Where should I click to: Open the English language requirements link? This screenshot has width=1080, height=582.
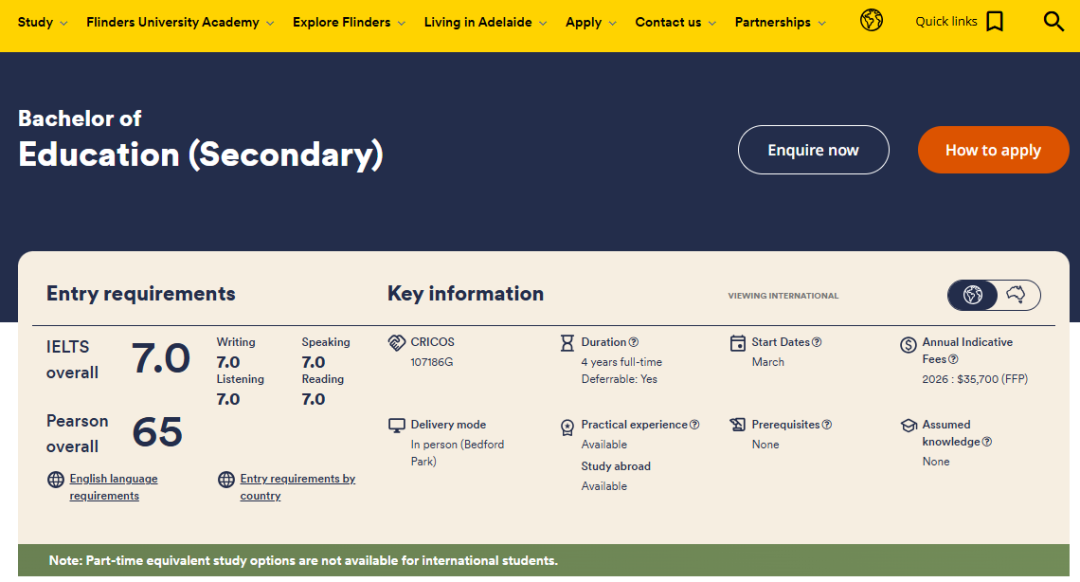tap(114, 487)
